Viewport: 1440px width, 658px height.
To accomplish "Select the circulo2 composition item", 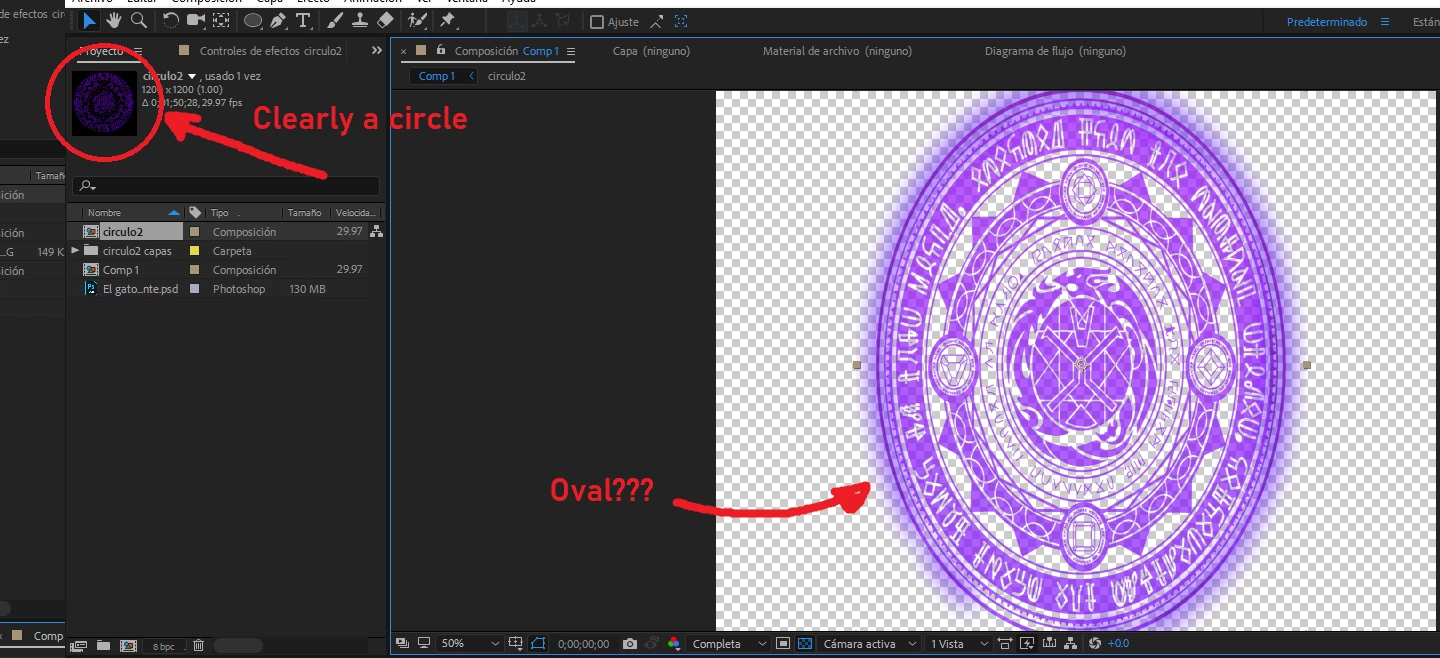I will tap(124, 232).
